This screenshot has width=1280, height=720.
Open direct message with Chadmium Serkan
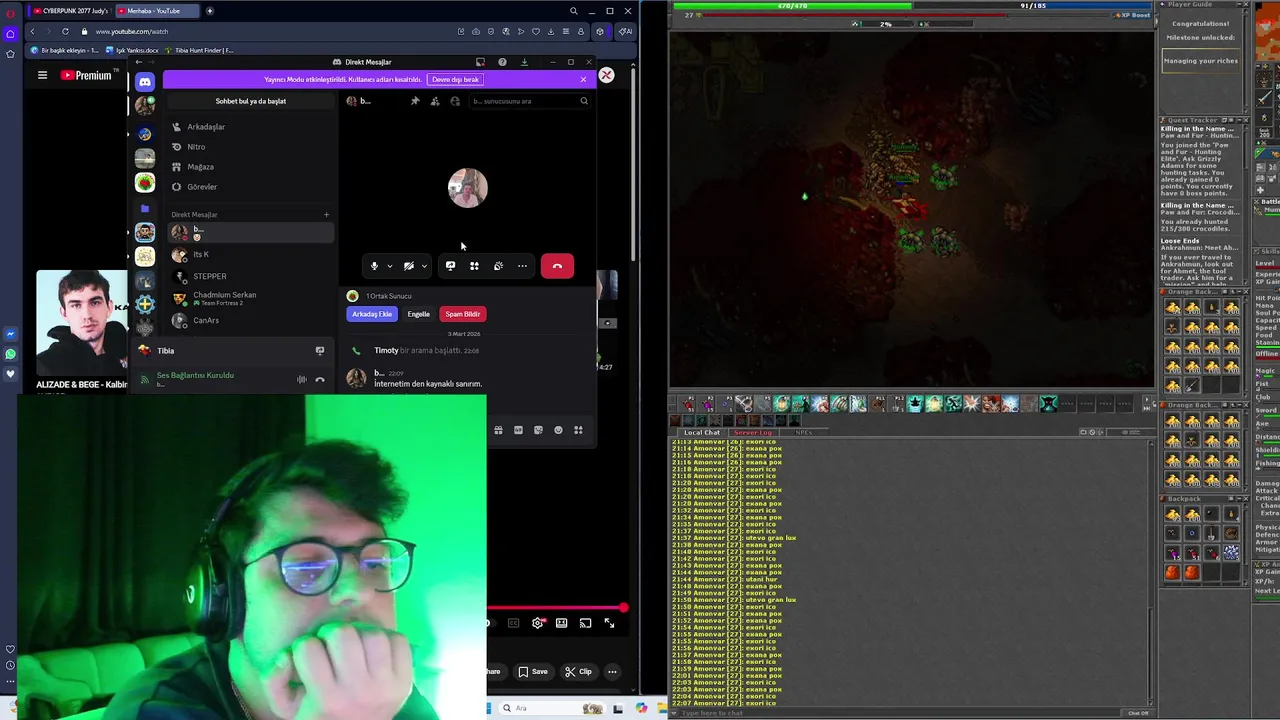coord(250,298)
